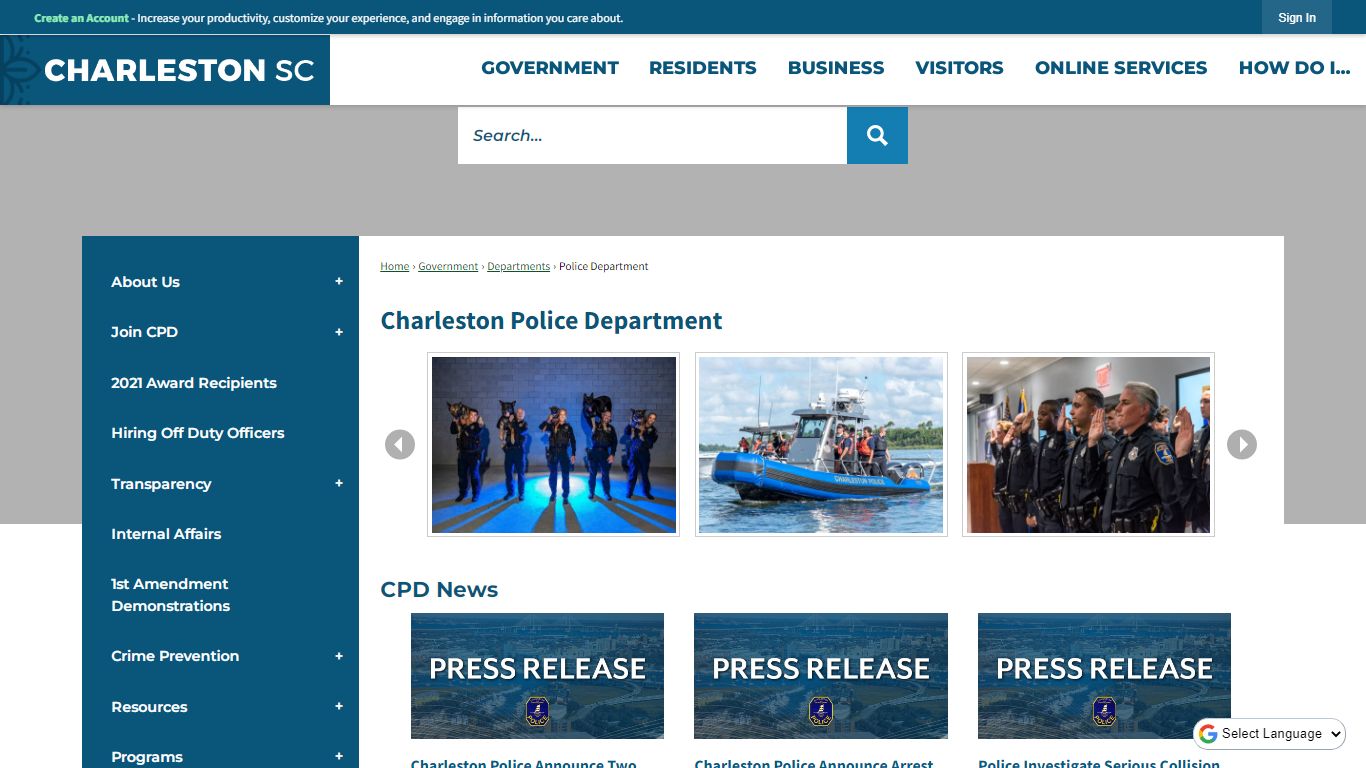Click the Google logo in translate widget
This screenshot has height=768, width=1366.
[x=1208, y=734]
